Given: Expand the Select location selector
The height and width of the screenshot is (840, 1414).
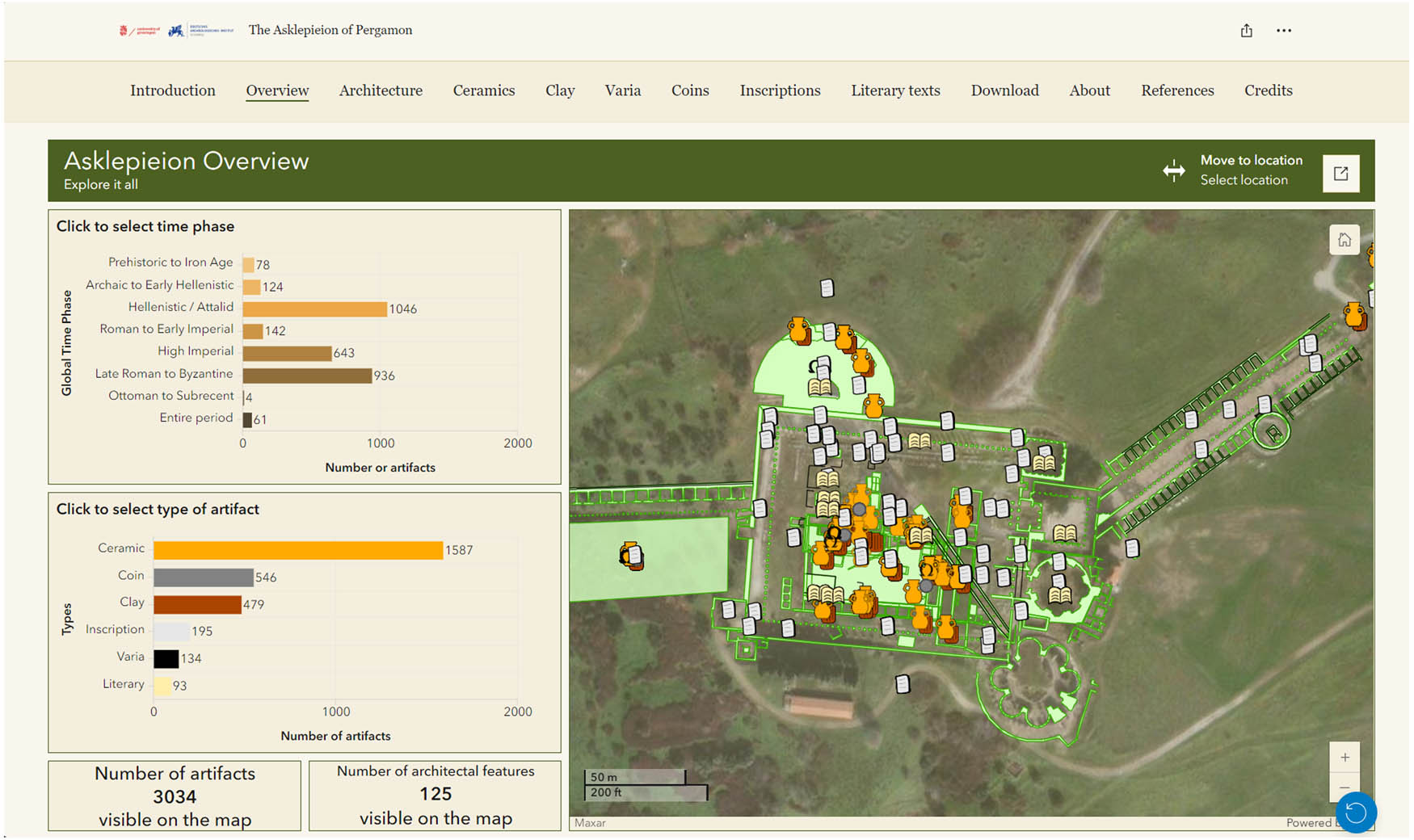Looking at the screenshot, I should click(1244, 180).
